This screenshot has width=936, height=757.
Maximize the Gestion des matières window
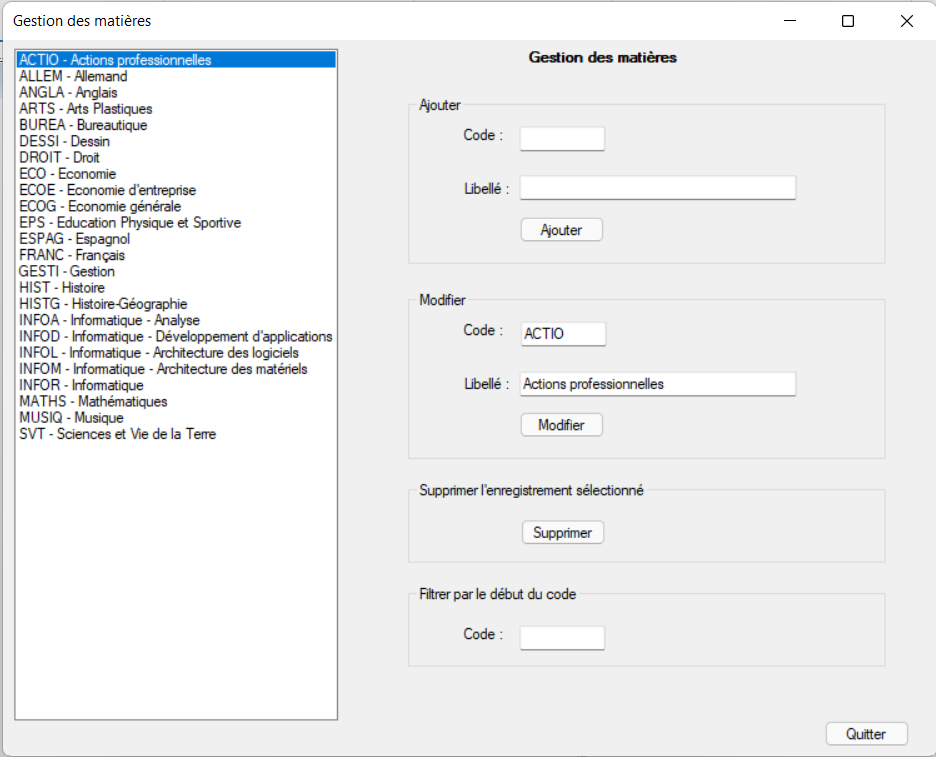point(847,21)
